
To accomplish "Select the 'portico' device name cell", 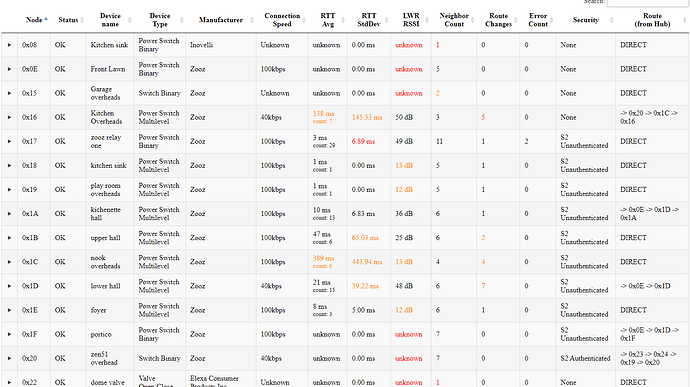I will (x=101, y=334).
